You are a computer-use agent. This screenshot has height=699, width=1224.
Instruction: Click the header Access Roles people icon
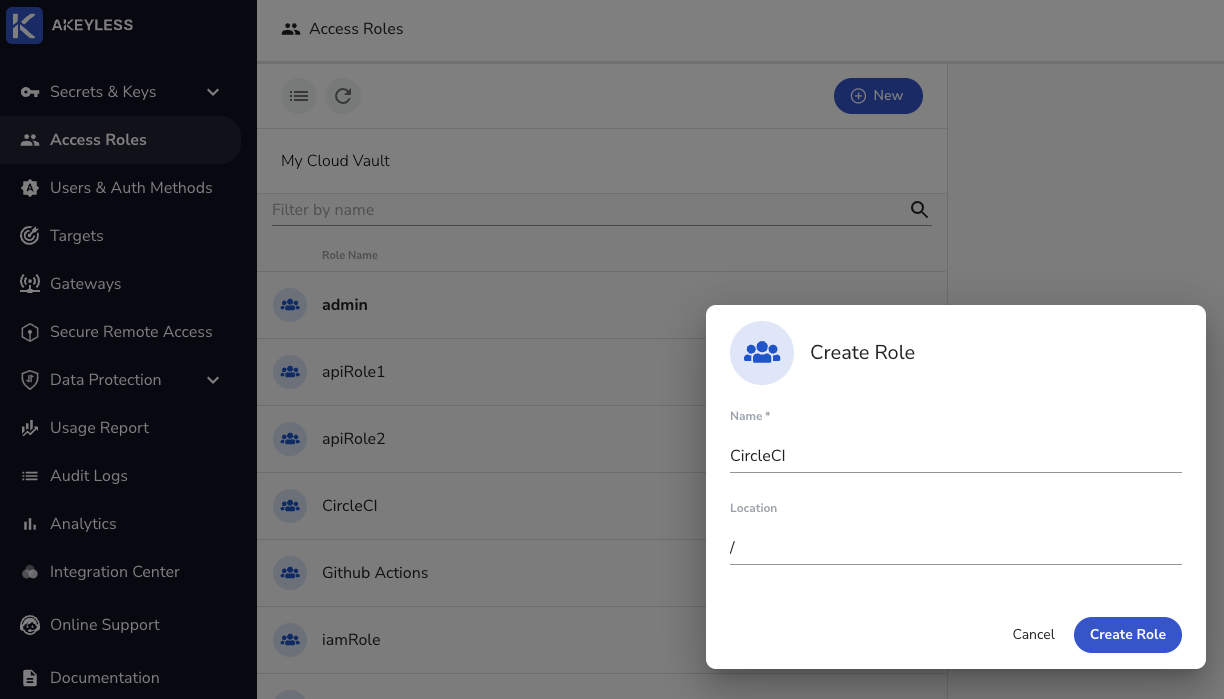[x=291, y=29]
